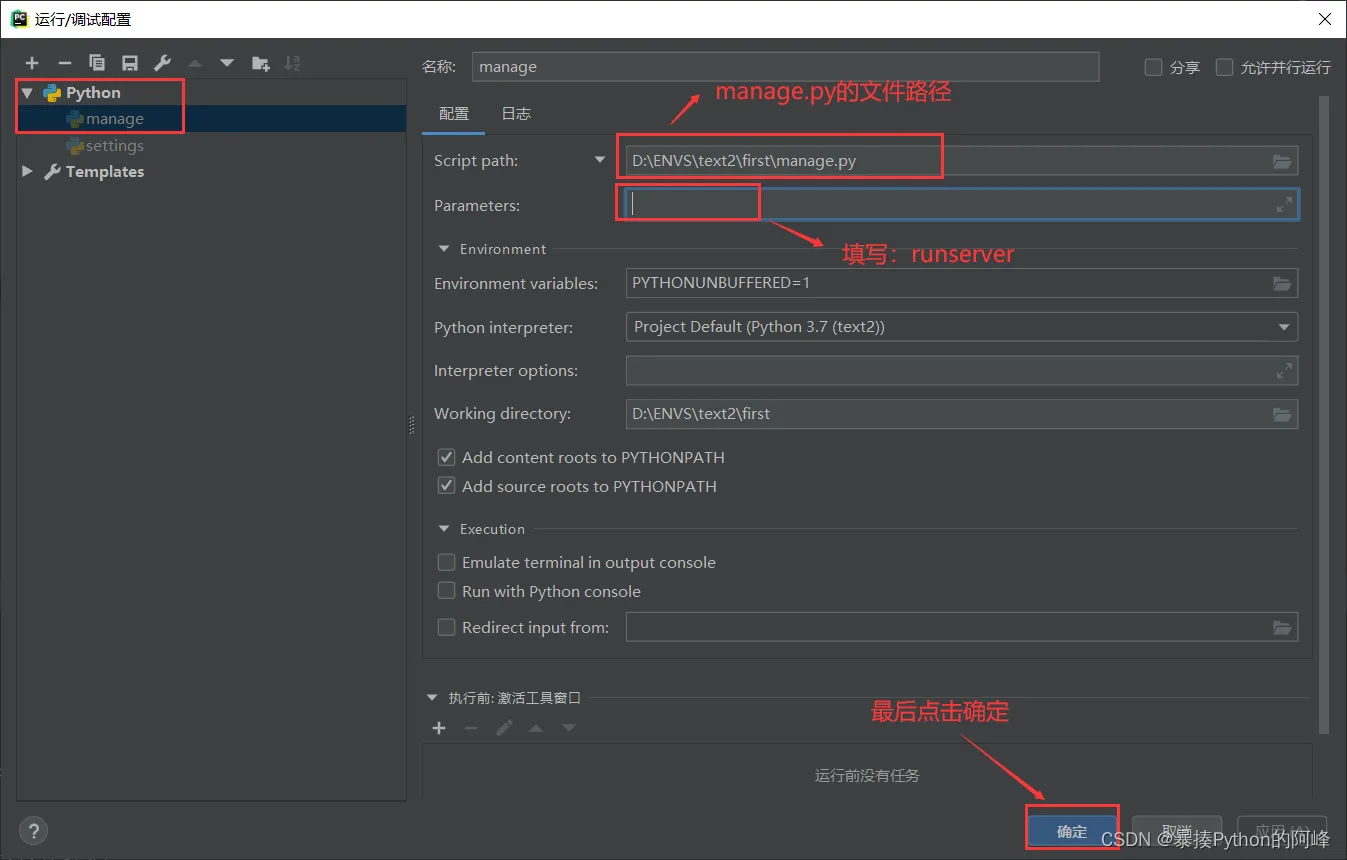Uncheck Add content roots to PYTHONPATH
Screen dimensions: 1347x860
[x=447, y=457]
